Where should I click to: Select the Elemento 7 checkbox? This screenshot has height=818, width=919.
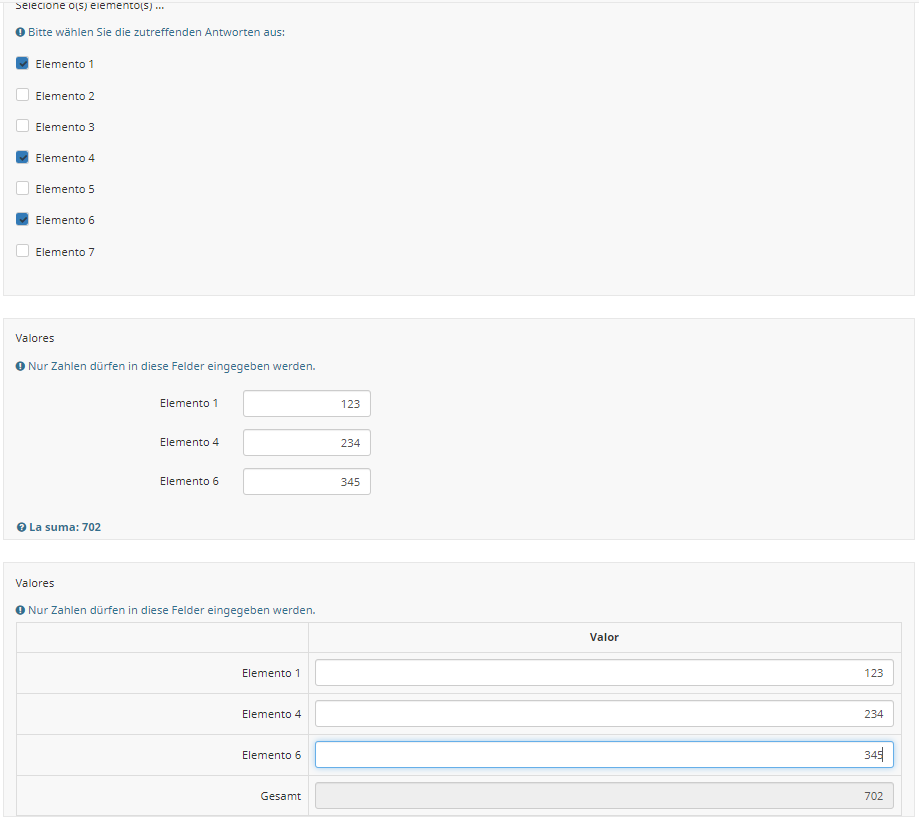[x=23, y=252]
